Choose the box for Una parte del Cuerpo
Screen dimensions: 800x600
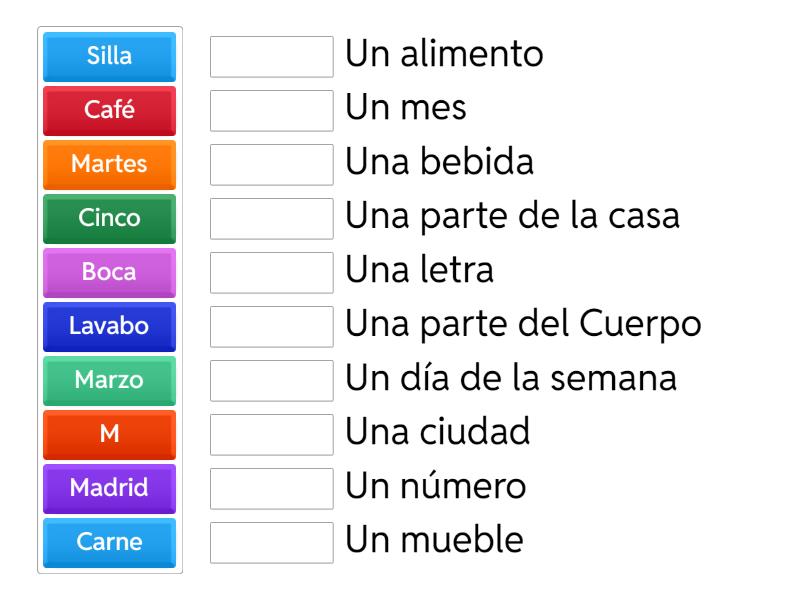tap(272, 327)
